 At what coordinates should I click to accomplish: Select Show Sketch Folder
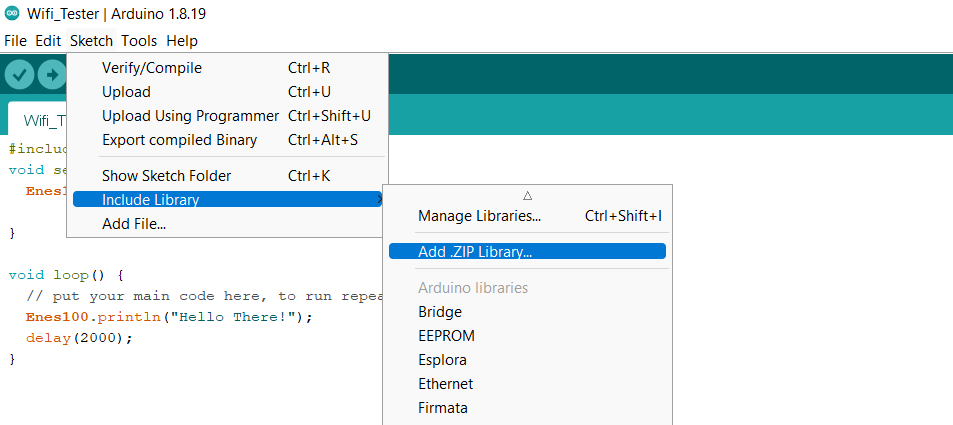227,176
